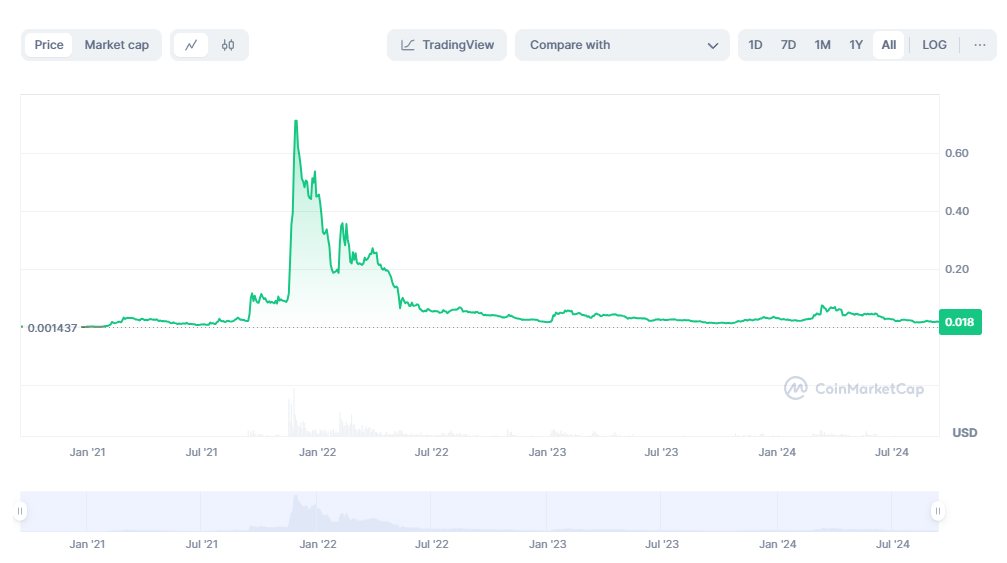Viewport: 1007px width, 563px height.
Task: Set time range to 1Y
Action: 856,45
